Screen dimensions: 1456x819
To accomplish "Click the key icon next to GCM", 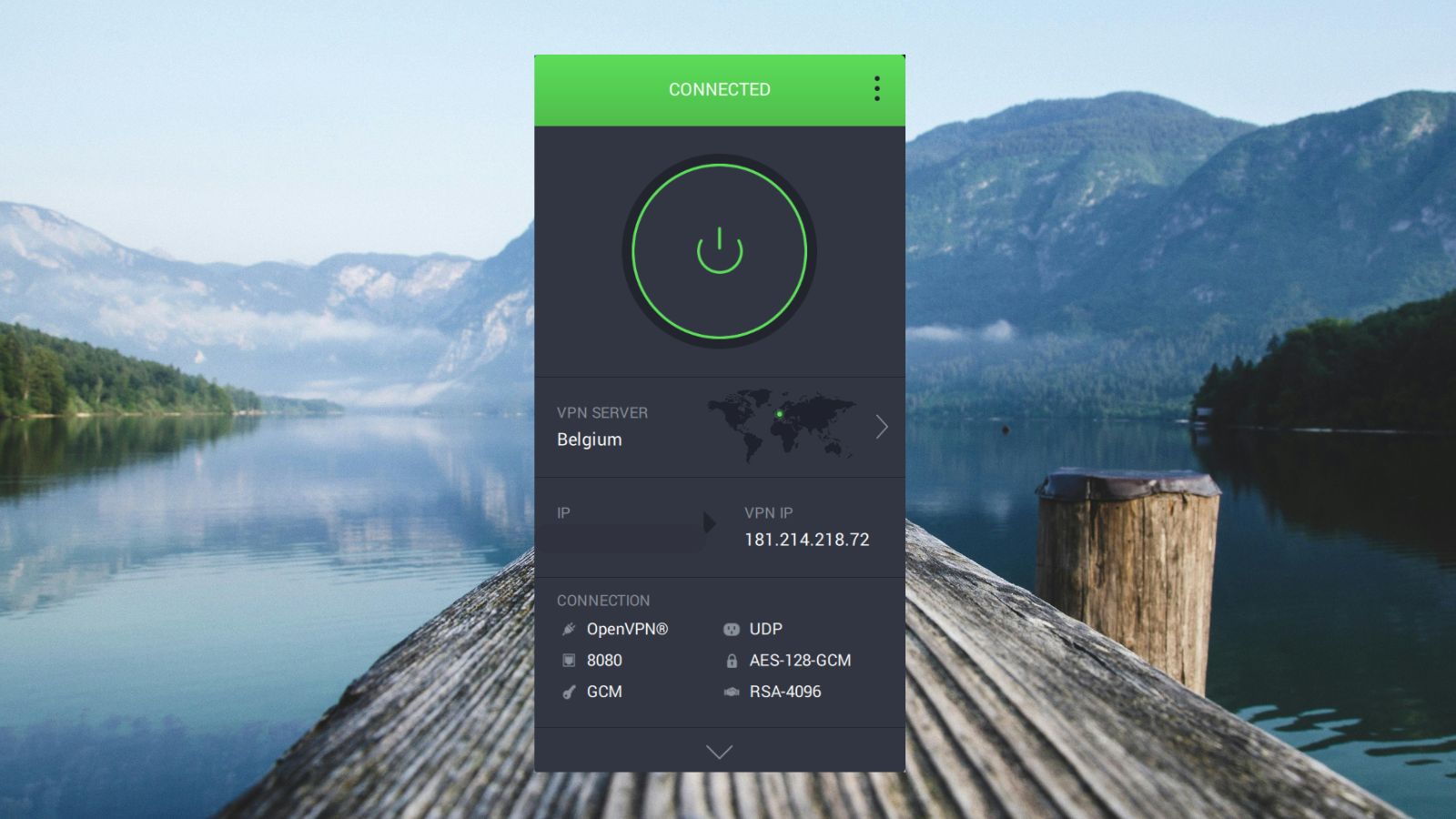I will (x=569, y=692).
